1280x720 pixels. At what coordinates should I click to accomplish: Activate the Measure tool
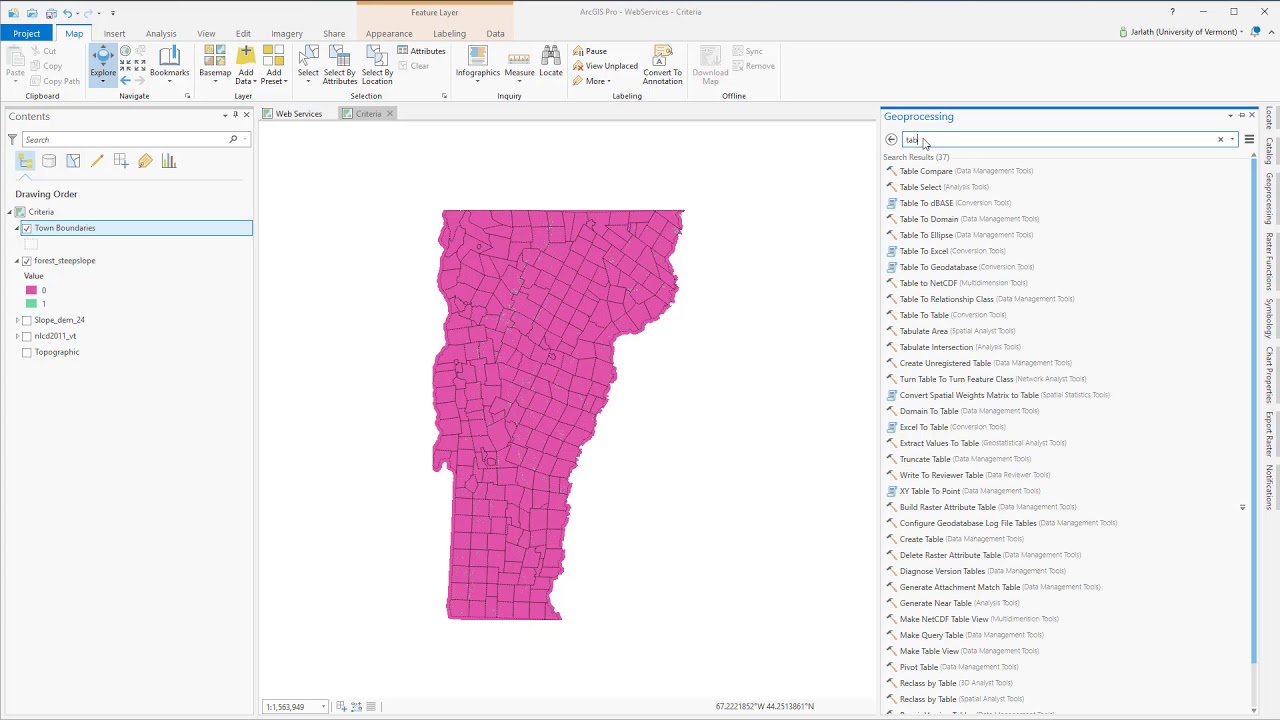(519, 64)
